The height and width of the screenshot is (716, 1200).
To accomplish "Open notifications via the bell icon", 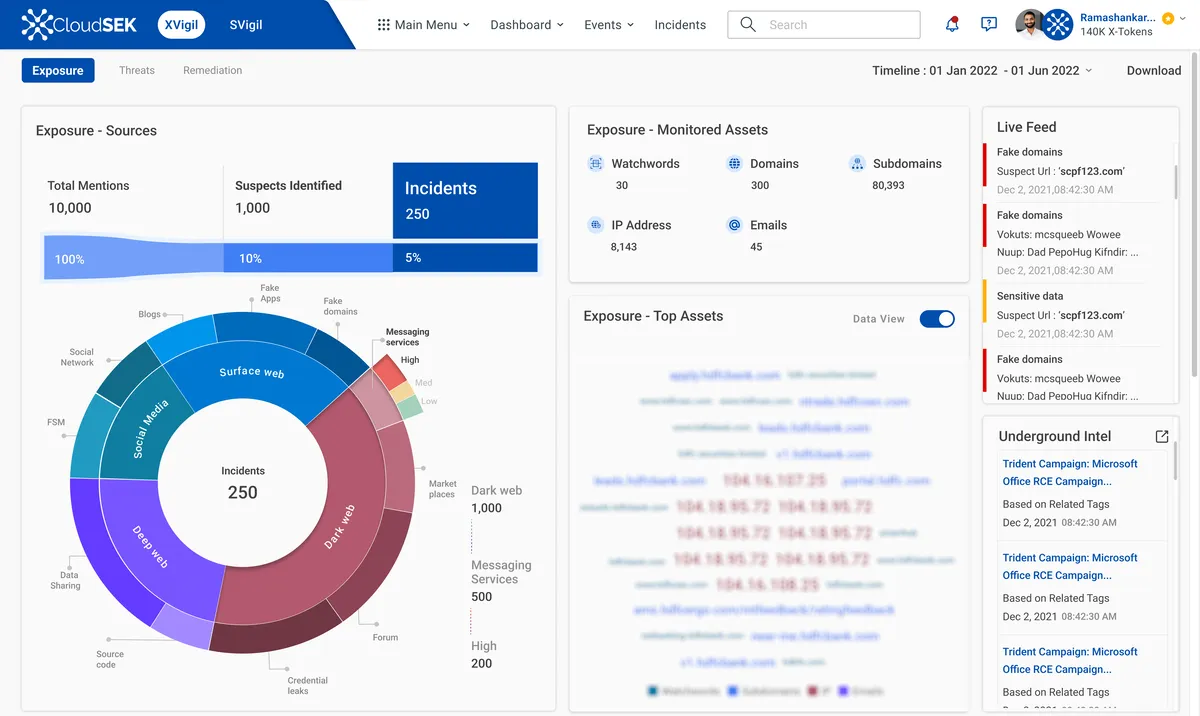I will tap(951, 24).
